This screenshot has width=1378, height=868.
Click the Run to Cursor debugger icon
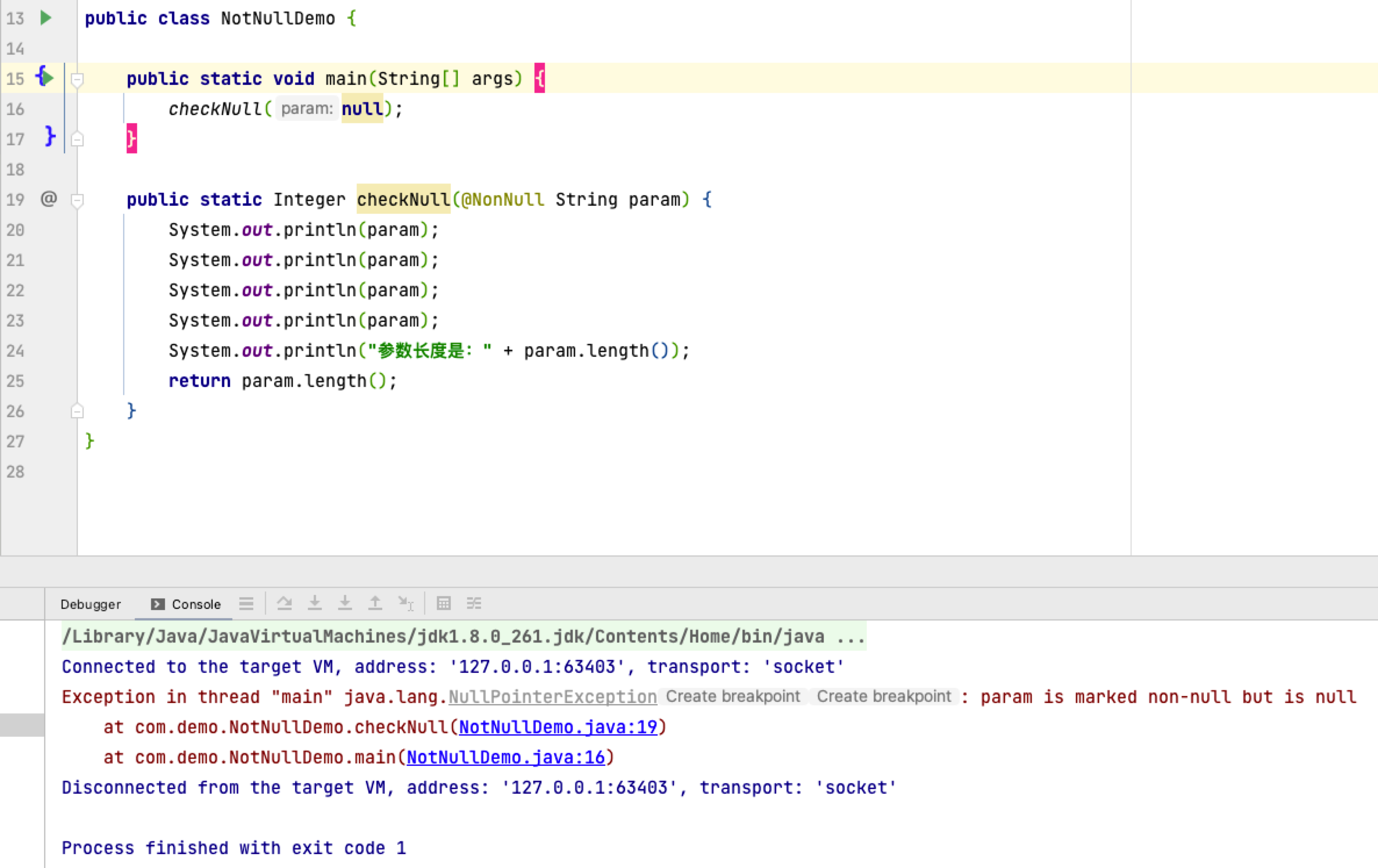405,604
